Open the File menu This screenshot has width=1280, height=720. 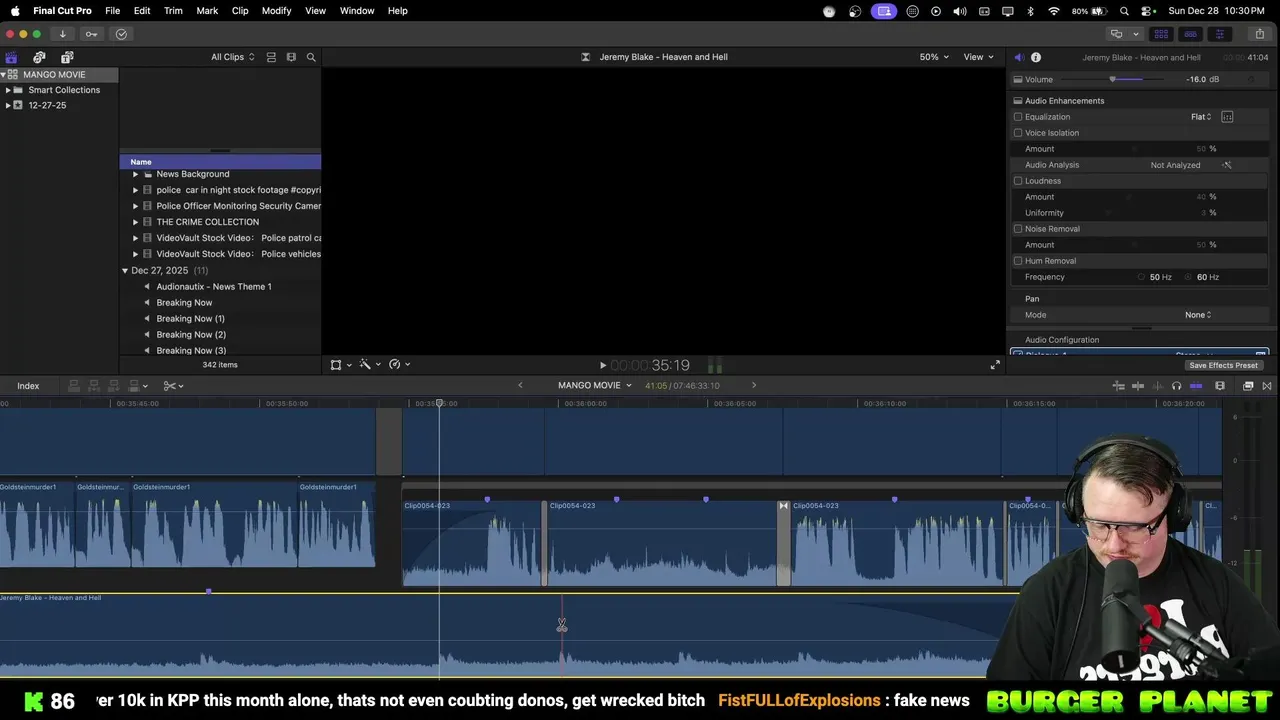113,11
